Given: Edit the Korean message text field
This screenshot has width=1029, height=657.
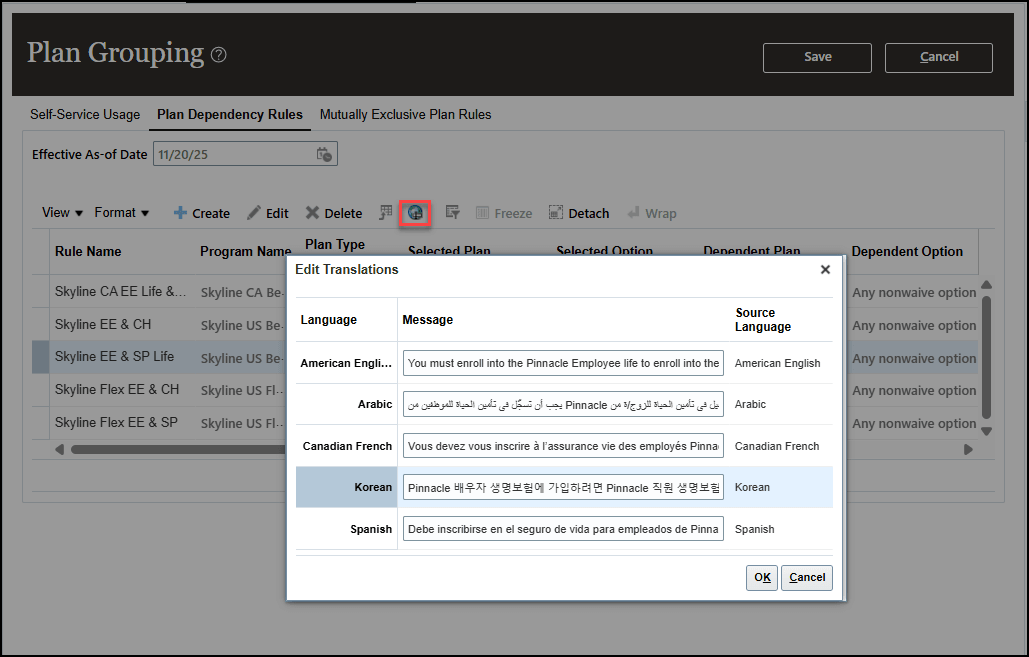Looking at the screenshot, I should tap(563, 487).
